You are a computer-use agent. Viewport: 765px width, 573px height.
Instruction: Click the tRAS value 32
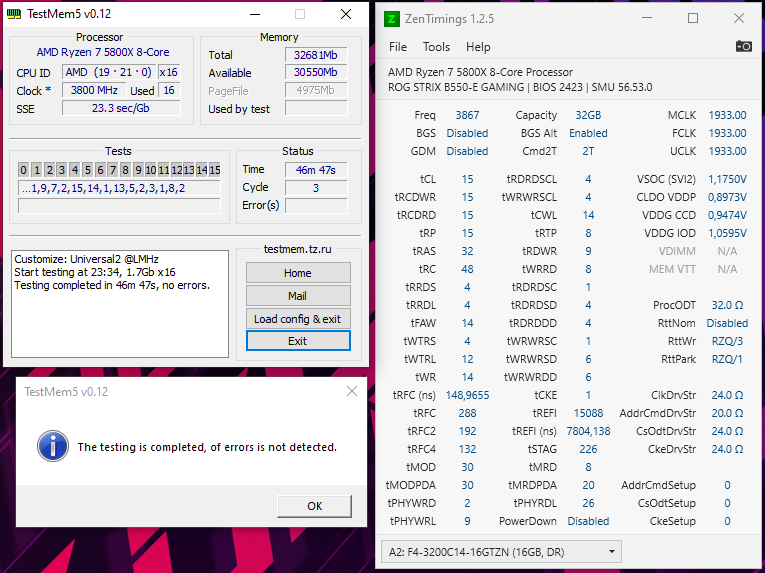pos(467,251)
